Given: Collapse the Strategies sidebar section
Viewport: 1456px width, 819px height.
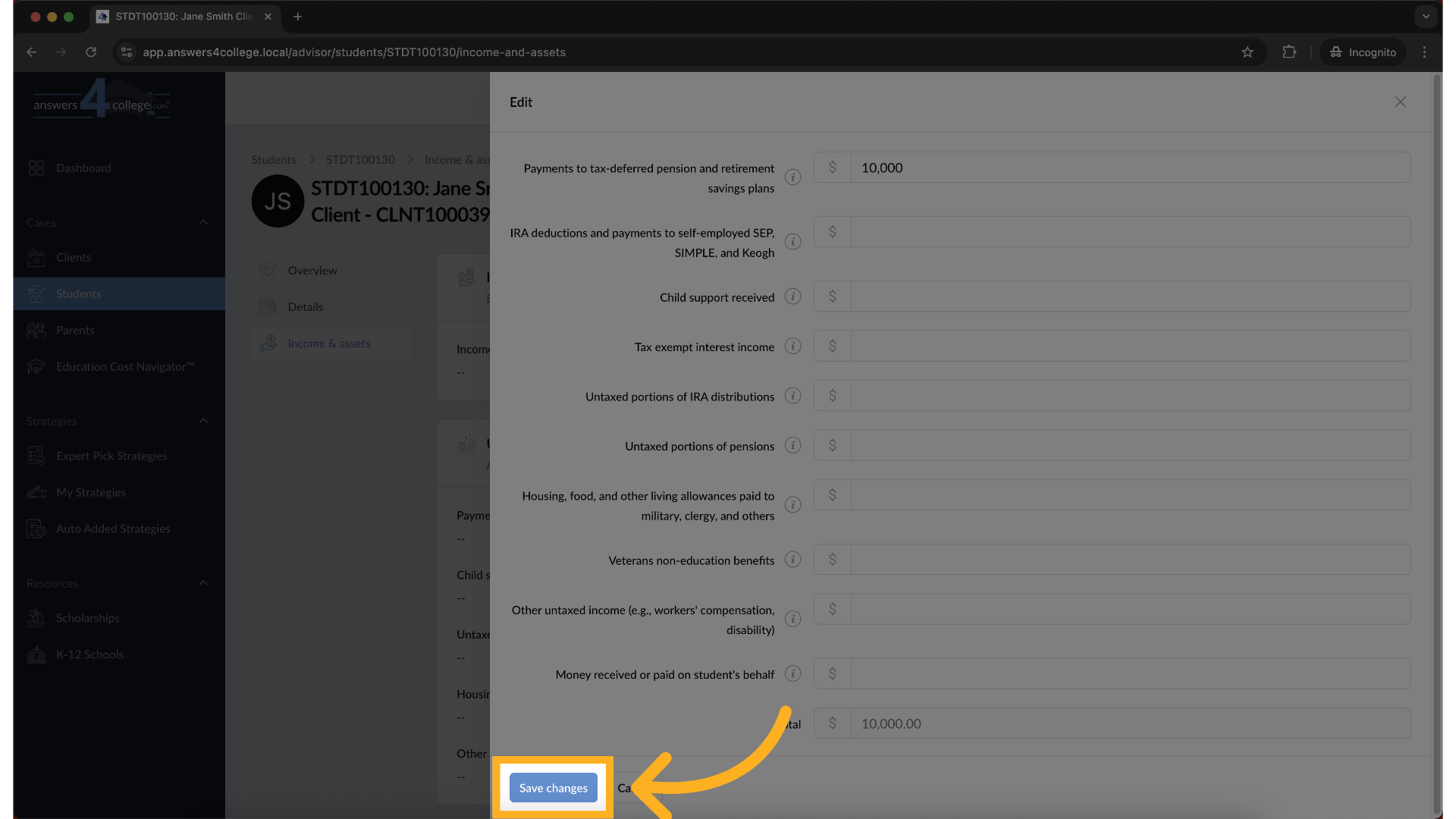Looking at the screenshot, I should point(203,421).
